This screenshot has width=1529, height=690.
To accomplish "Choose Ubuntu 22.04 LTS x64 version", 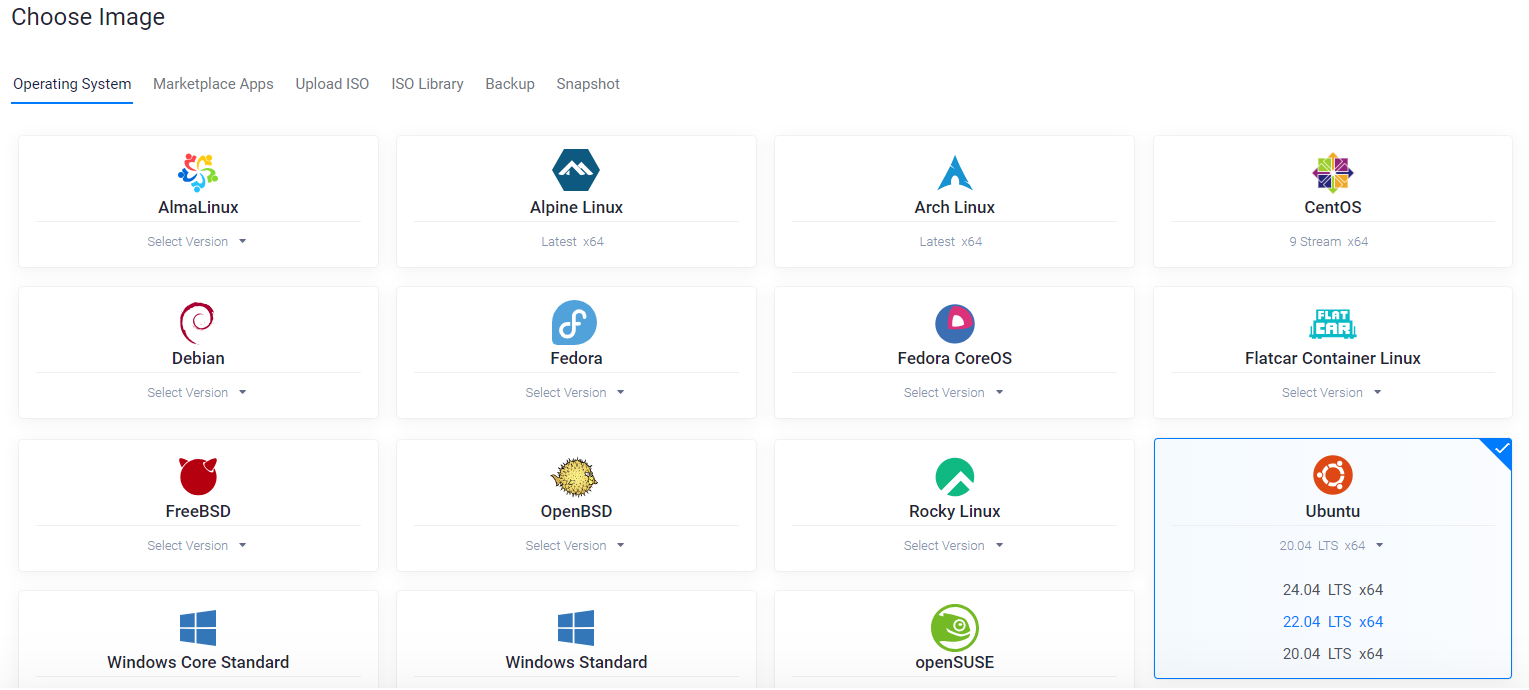I will pyautogui.click(x=1333, y=622).
